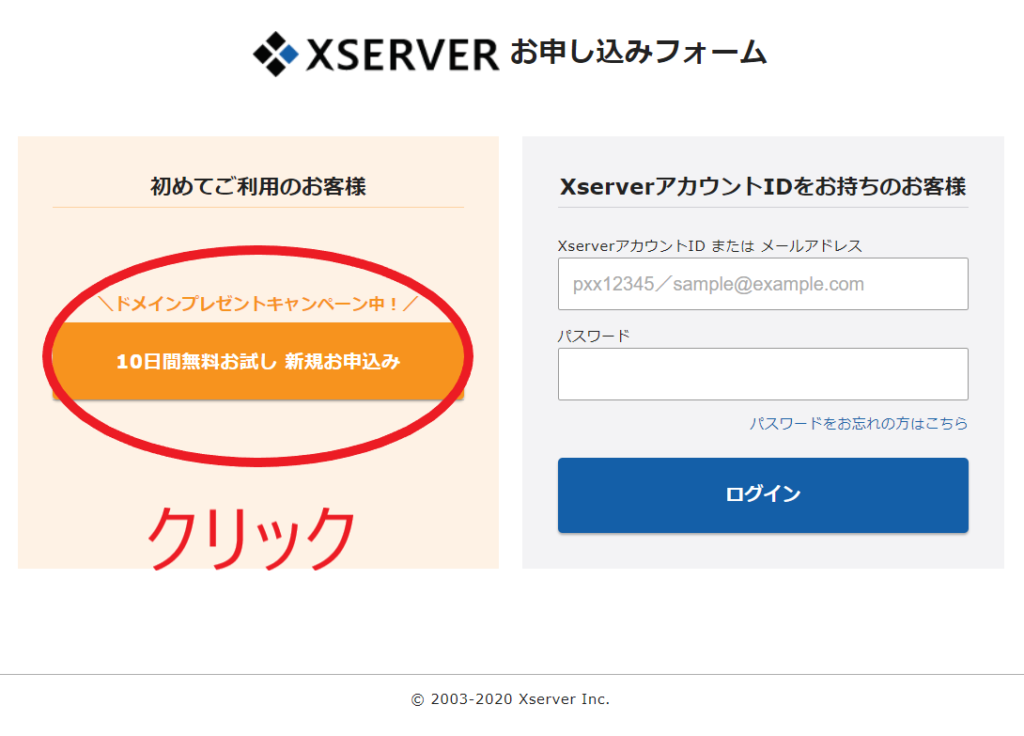Image resolution: width=1024 pixels, height=736 pixels.
Task: Click the 初めてご利用のお客様 heading
Action: tap(258, 187)
